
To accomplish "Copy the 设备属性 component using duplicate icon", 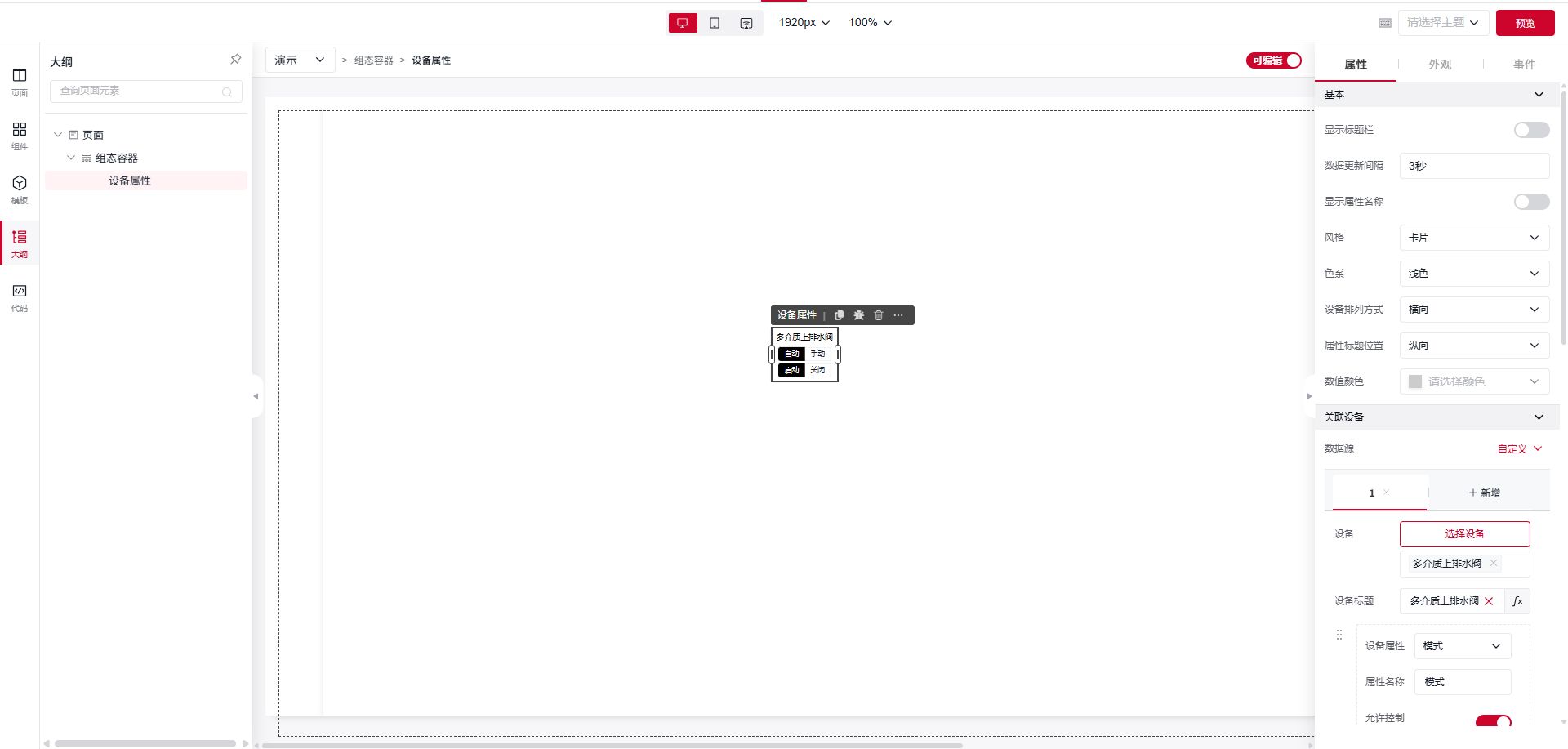I will click(839, 315).
